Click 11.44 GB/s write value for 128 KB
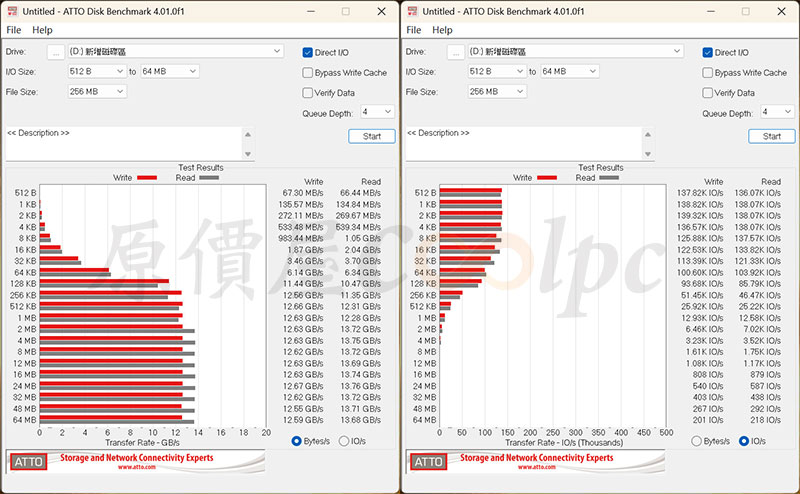 click(x=303, y=284)
